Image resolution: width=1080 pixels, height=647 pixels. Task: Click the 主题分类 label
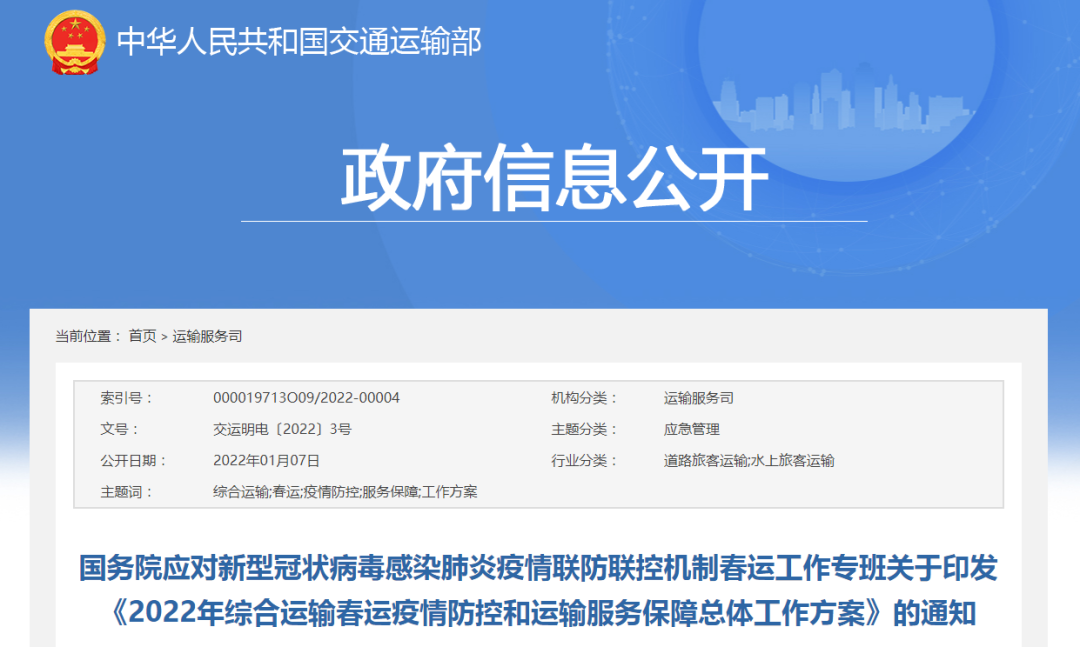[584, 429]
